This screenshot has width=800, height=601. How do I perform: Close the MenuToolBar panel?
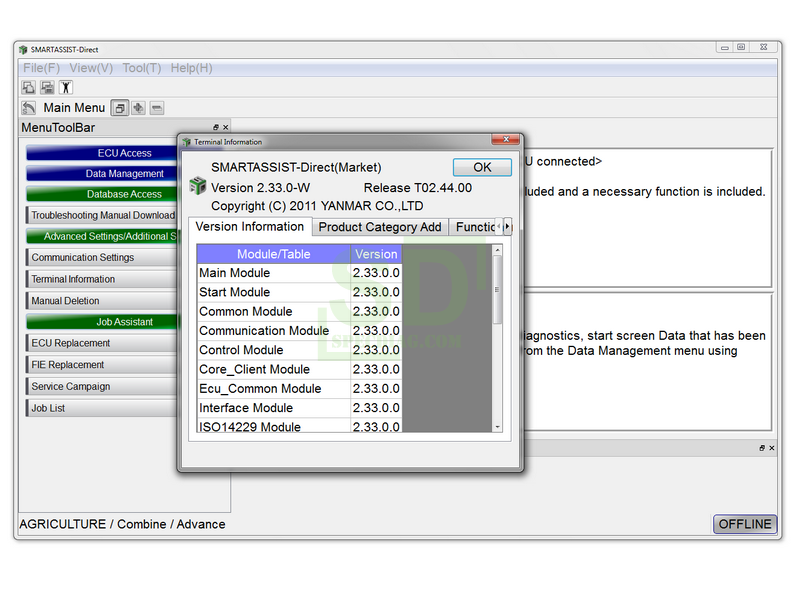(226, 128)
